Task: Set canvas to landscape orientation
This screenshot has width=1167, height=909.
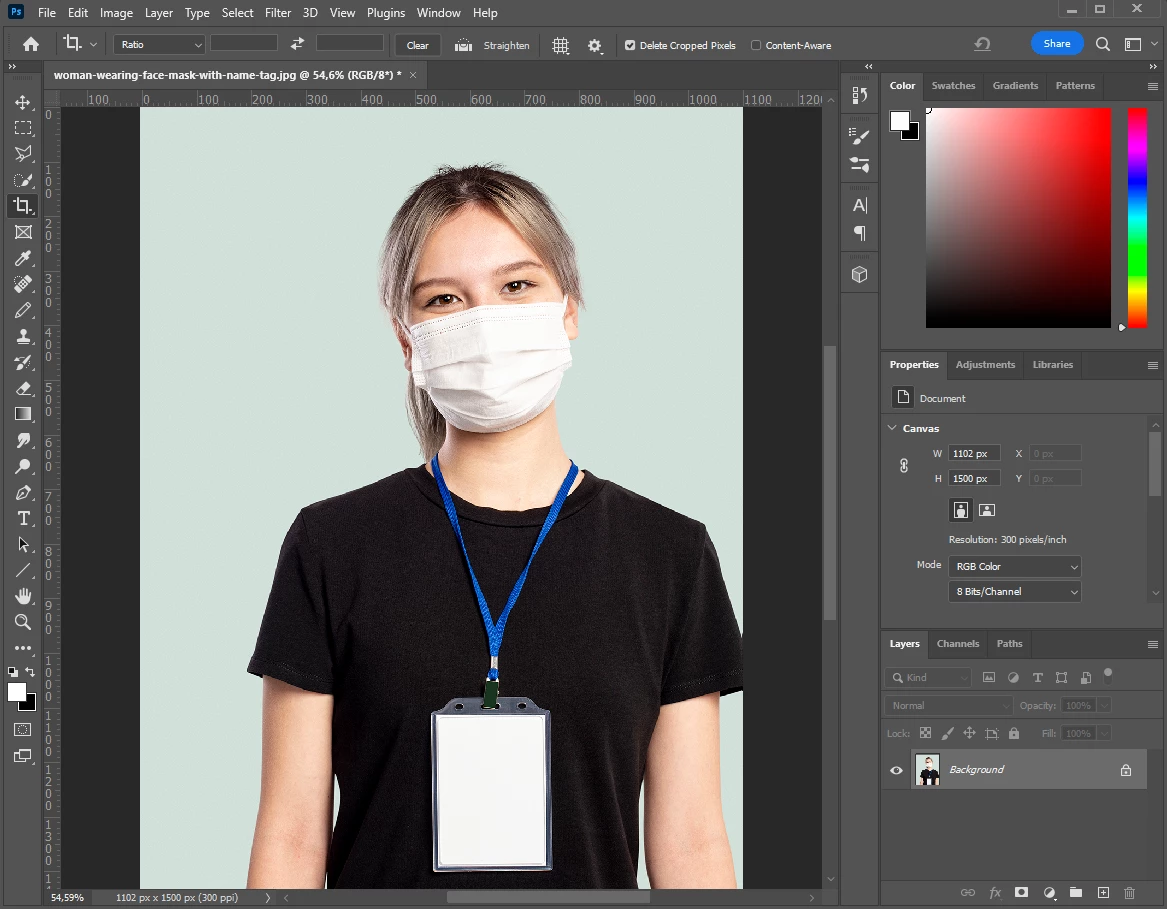Action: pos(987,510)
